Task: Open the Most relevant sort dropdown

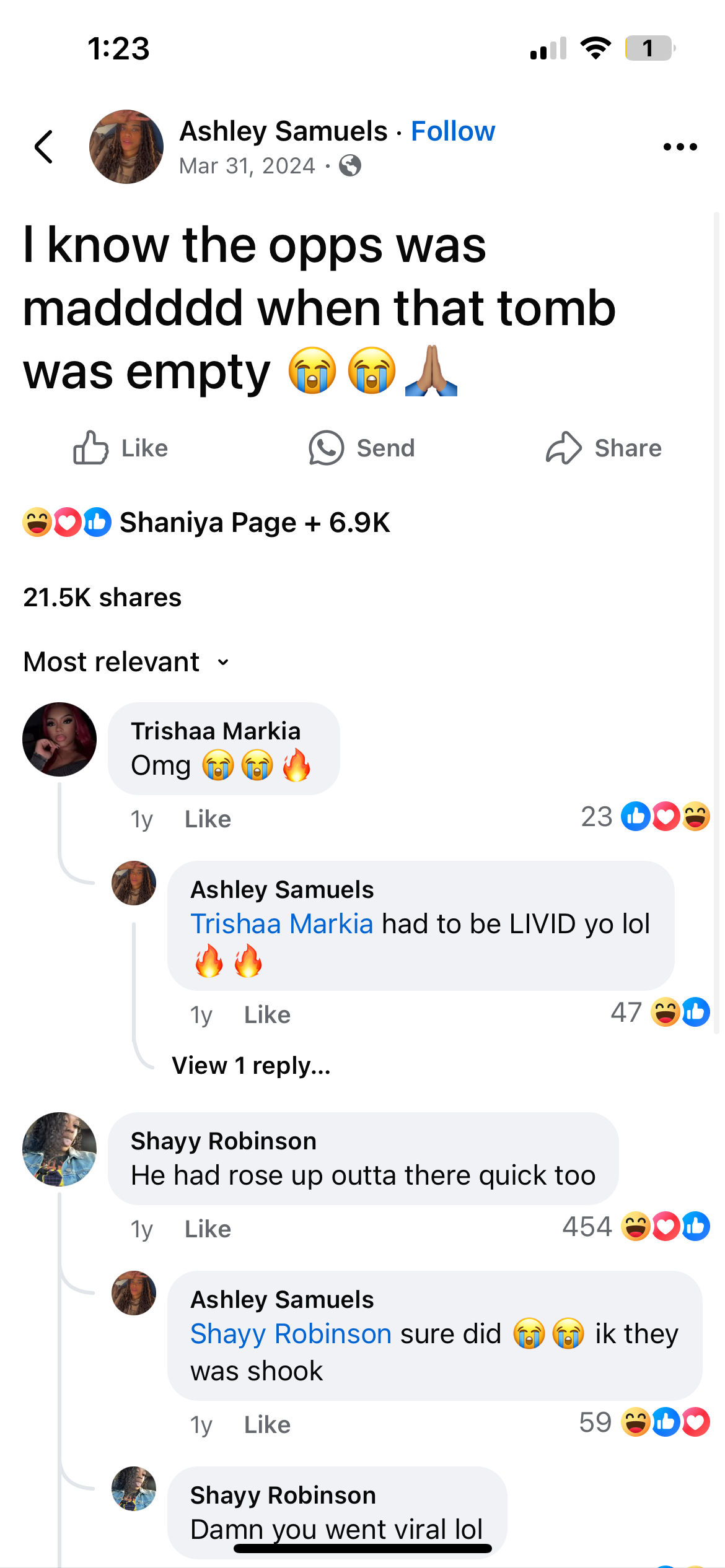Action: pyautogui.click(x=126, y=662)
